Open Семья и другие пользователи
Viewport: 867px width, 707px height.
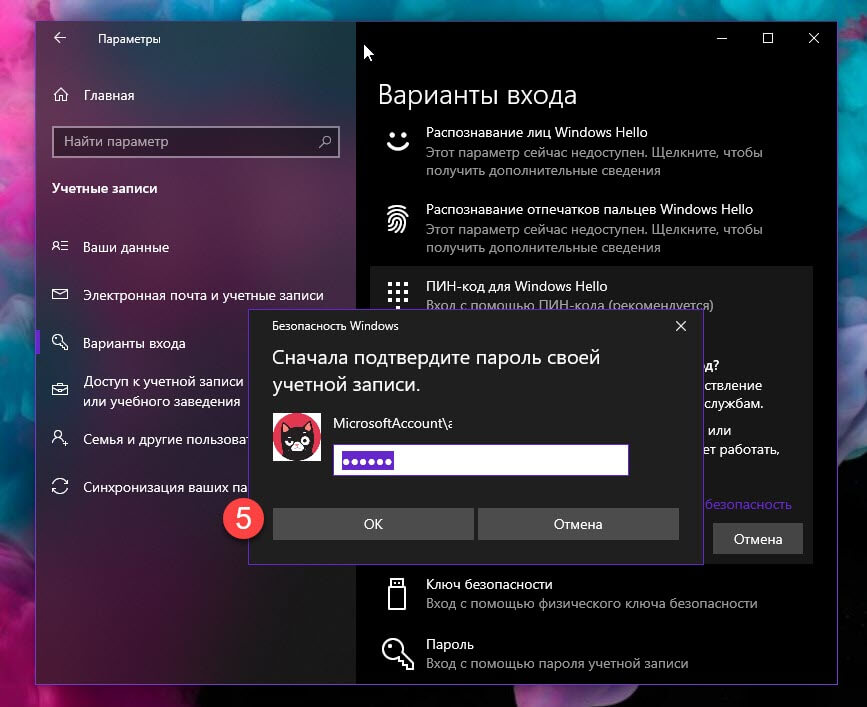[x=165, y=439]
